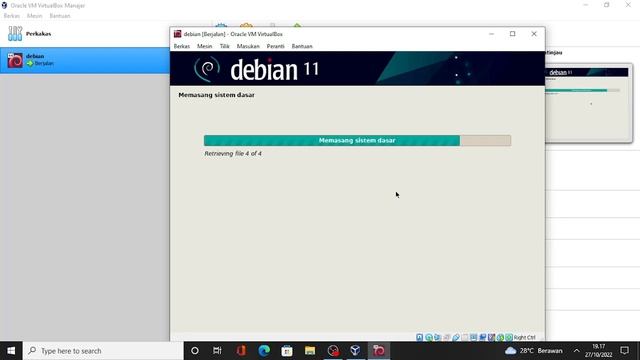Click the CPU virtualization icon in VM status bar
640x360 pixels.
(x=491, y=337)
